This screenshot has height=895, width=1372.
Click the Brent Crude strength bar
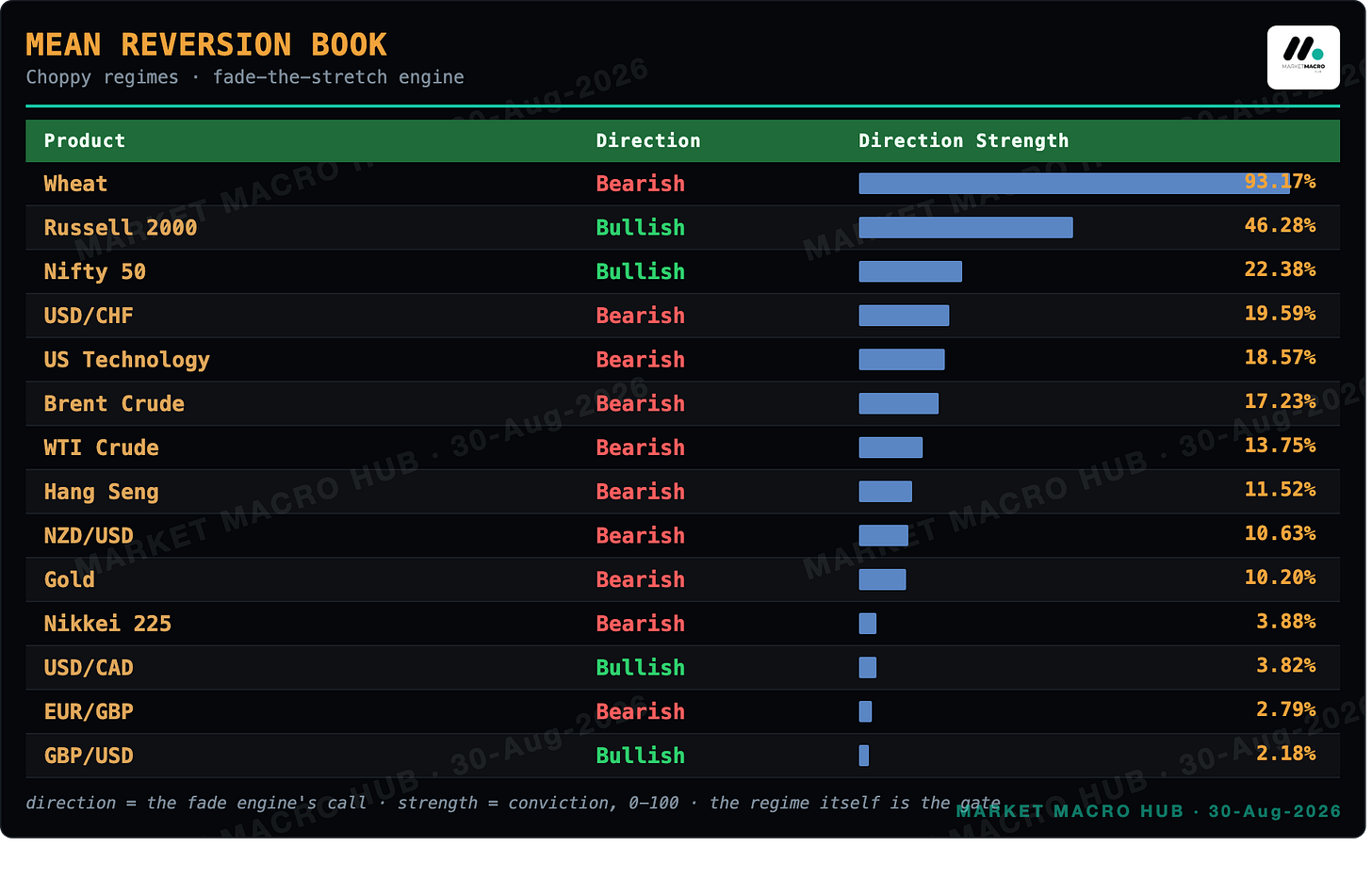pyautogui.click(x=899, y=404)
